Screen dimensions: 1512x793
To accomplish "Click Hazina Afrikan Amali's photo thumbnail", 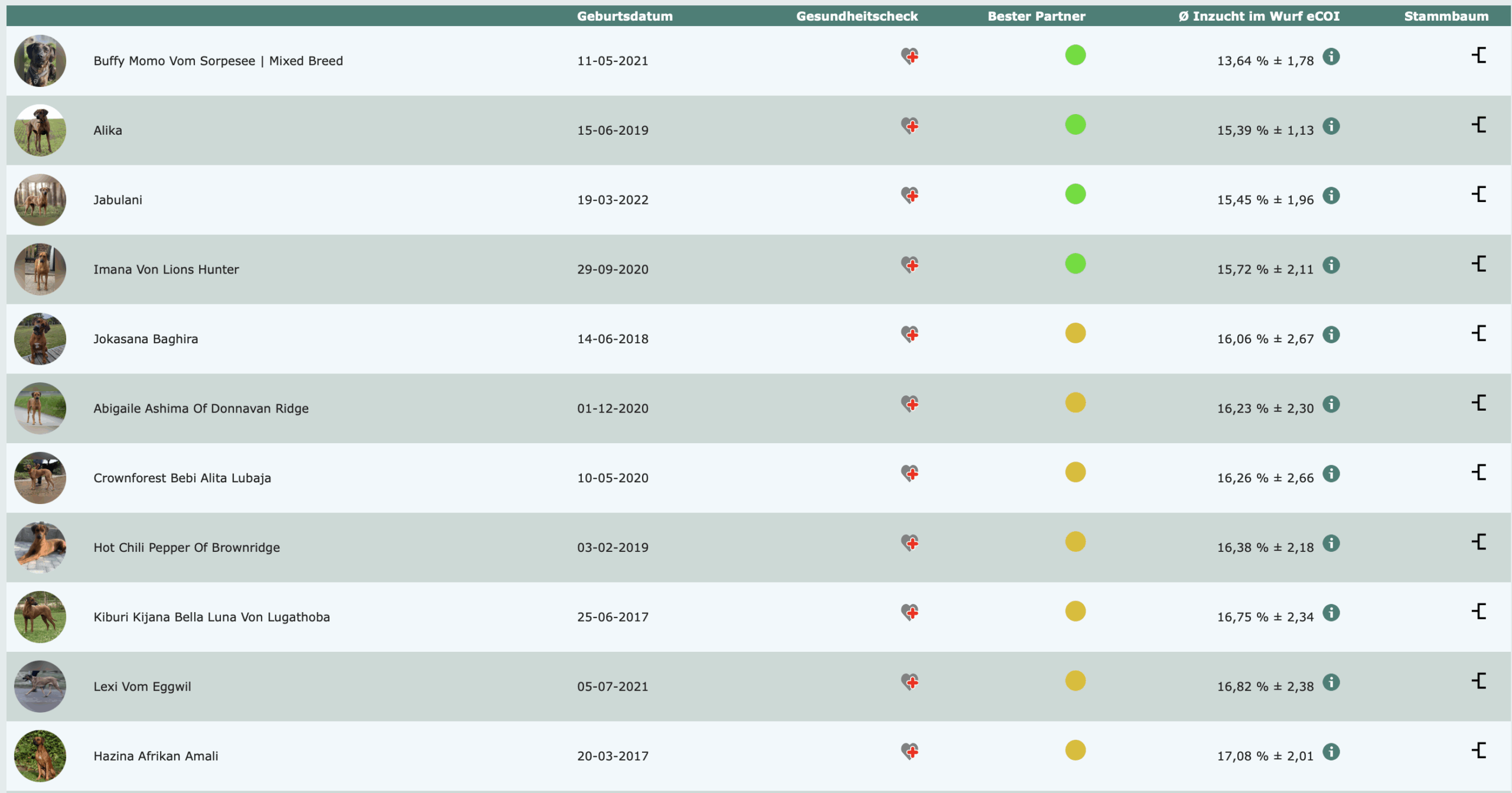I will pyautogui.click(x=40, y=756).
